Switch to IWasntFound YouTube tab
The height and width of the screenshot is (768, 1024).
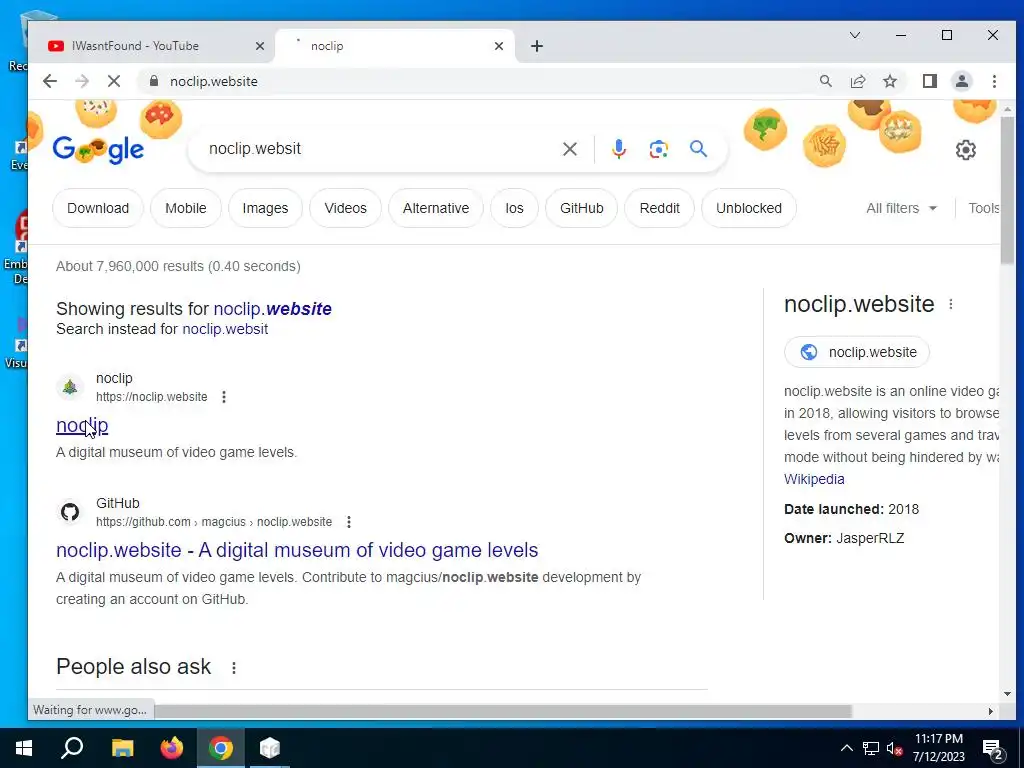[156, 46]
